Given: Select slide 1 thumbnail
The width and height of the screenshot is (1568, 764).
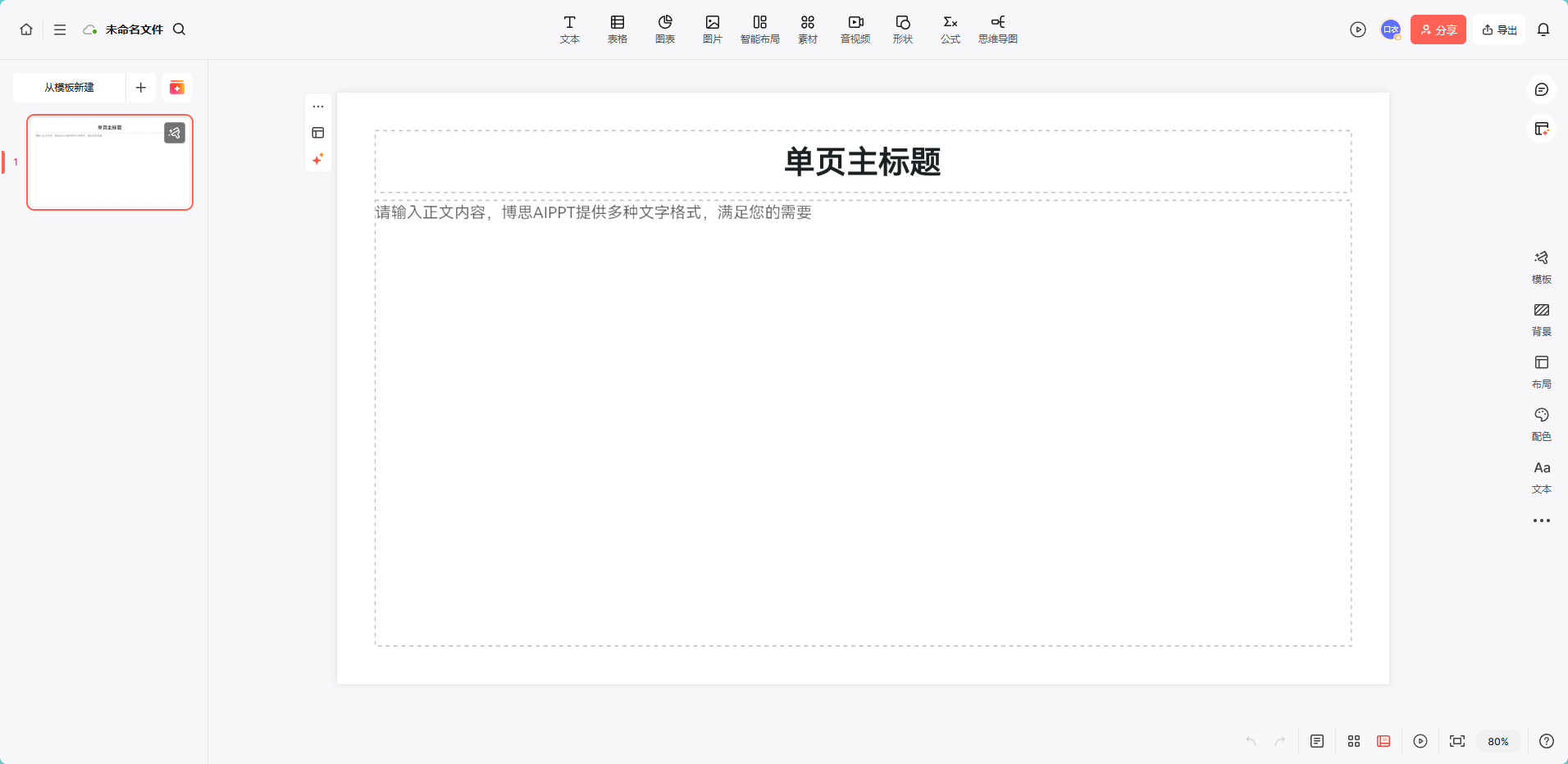Looking at the screenshot, I should (110, 162).
